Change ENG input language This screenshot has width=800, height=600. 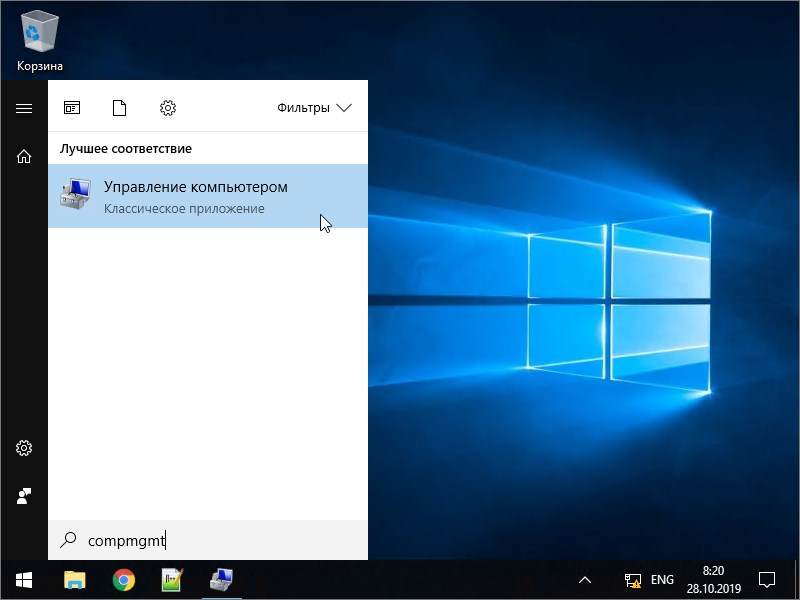pyautogui.click(x=662, y=580)
